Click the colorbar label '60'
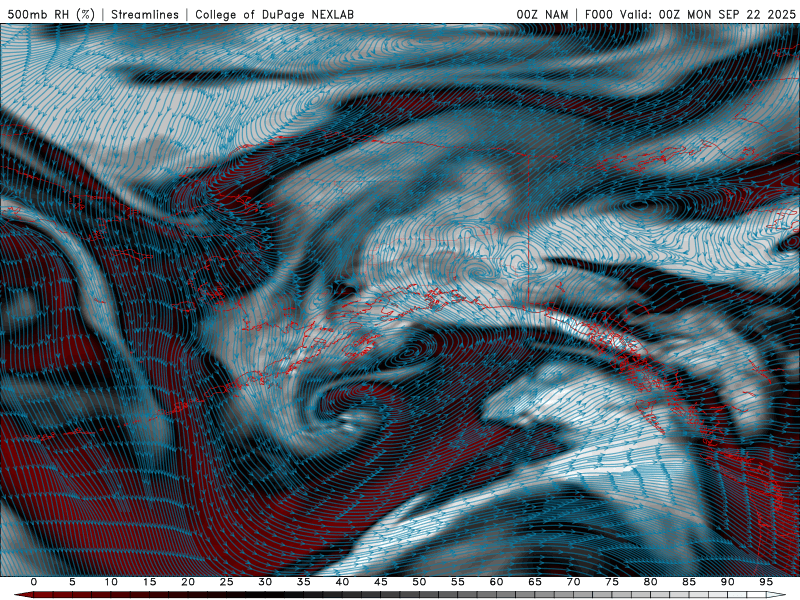The height and width of the screenshot is (600, 800). coord(496,582)
